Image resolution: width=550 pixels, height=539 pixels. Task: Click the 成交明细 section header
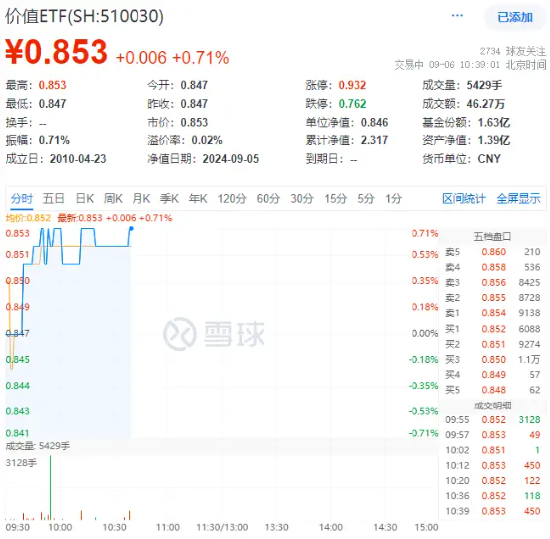point(492,406)
